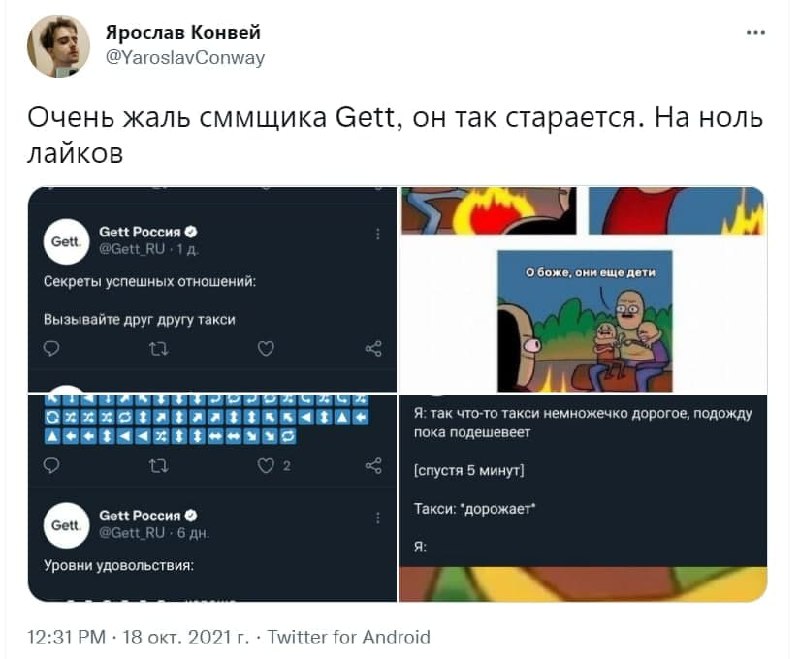Click the retweet icon beside the 2-likes heart
The image size is (800, 659).
tap(158, 465)
